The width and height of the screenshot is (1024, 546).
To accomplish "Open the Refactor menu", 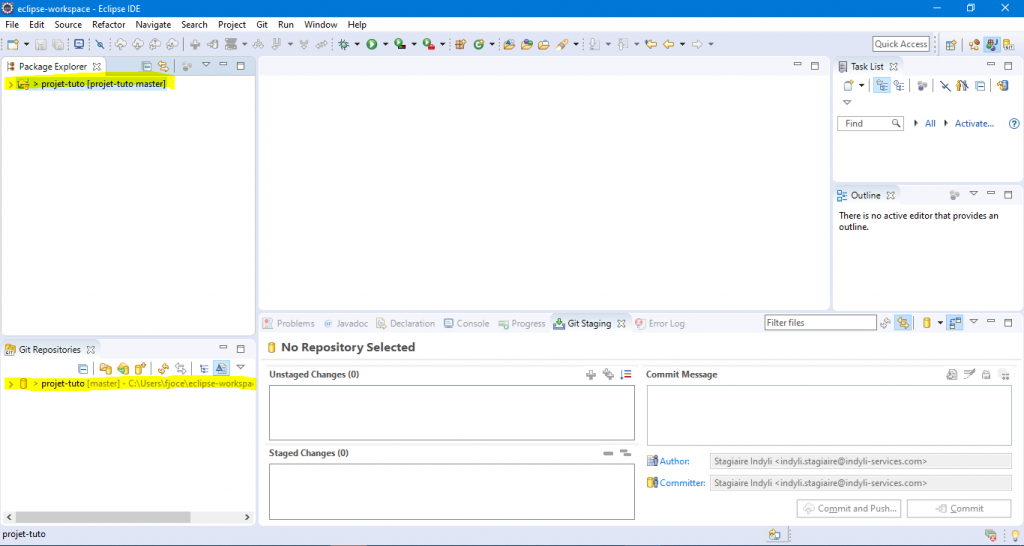I will [108, 25].
